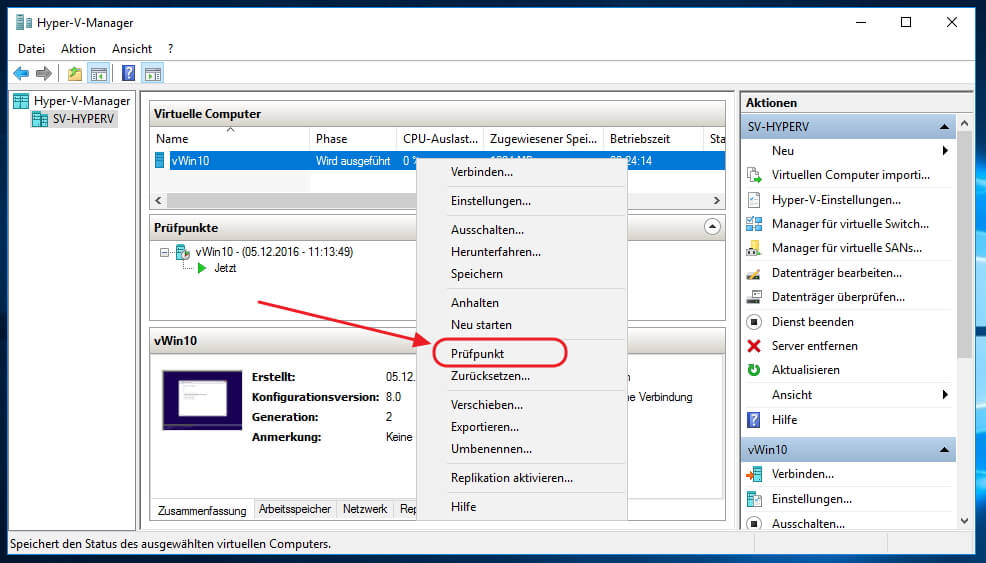Choose Verbinden... in the context menu

pos(522,172)
